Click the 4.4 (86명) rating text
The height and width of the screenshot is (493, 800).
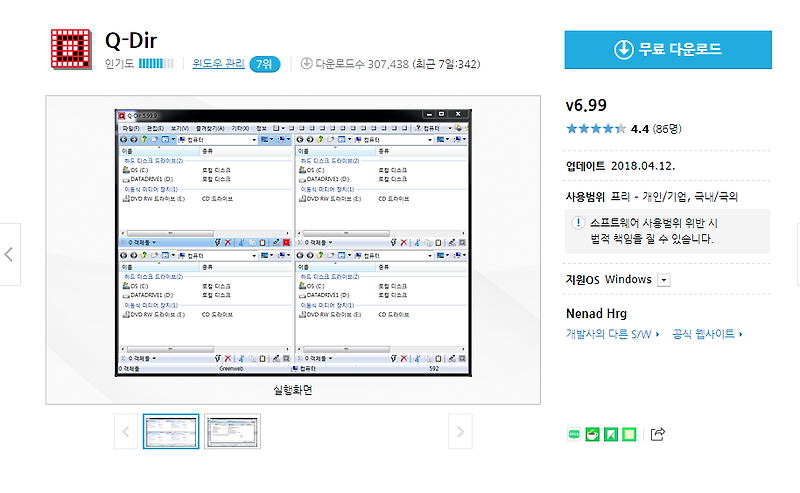(x=656, y=129)
